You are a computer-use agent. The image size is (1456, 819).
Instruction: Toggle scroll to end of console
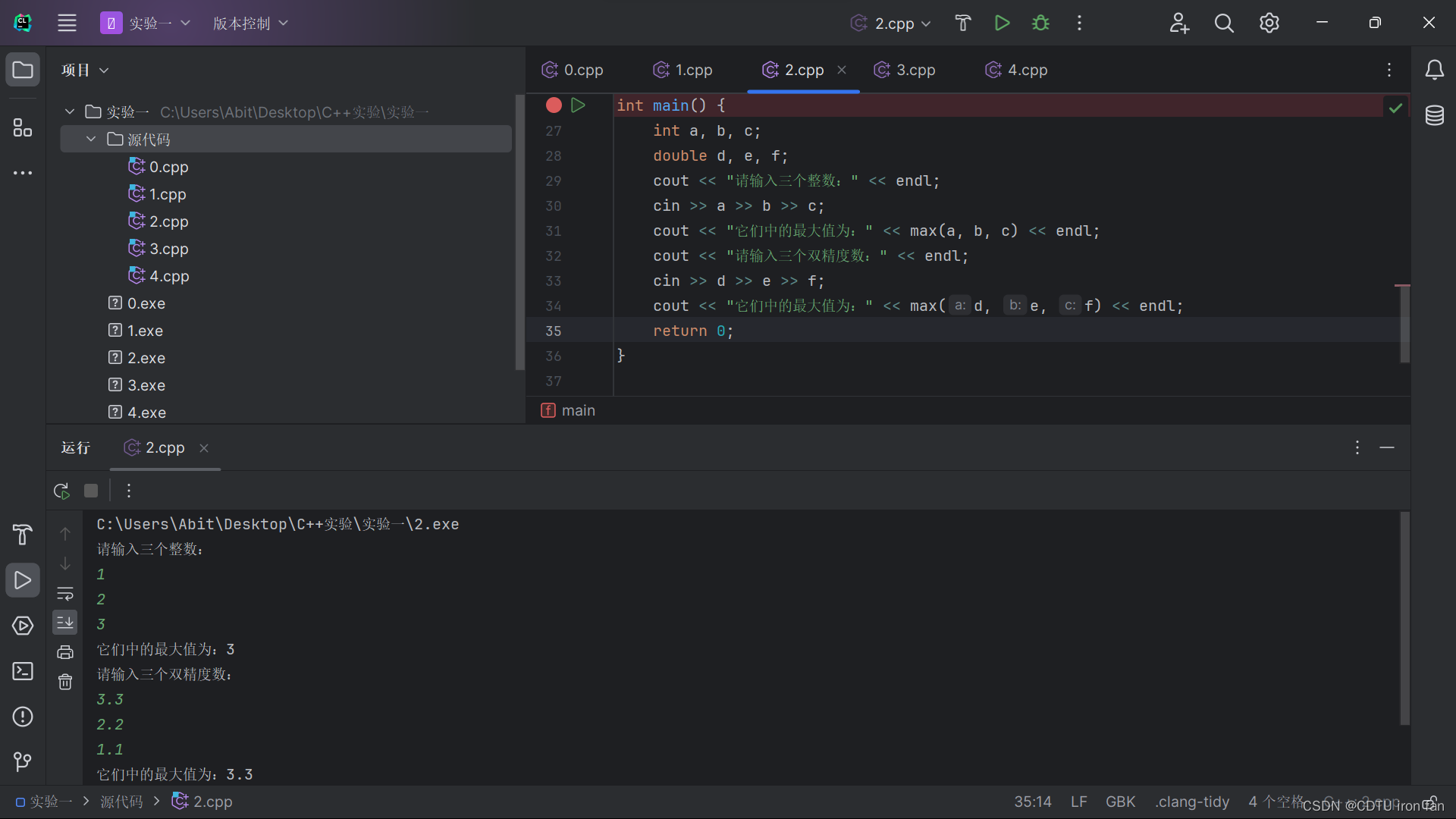pyautogui.click(x=65, y=623)
